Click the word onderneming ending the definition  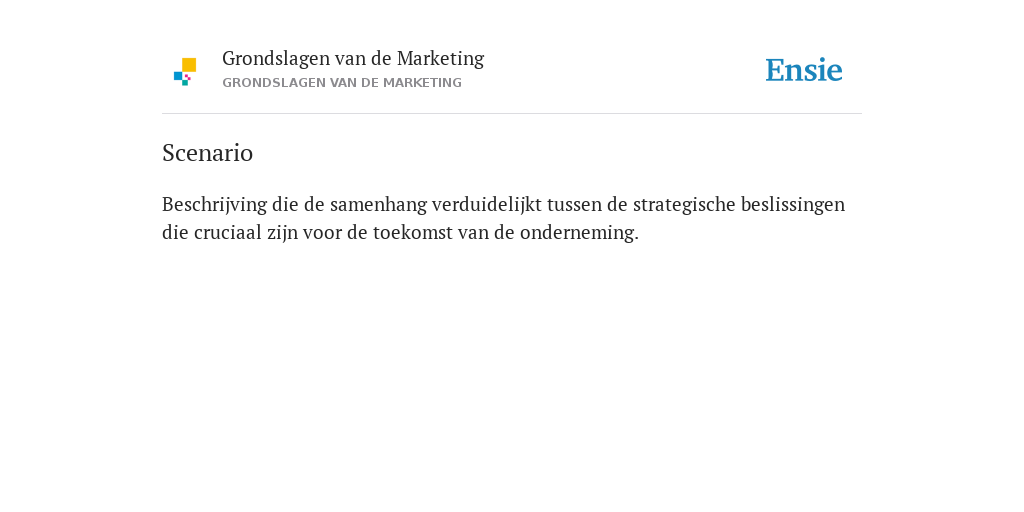pos(579,233)
